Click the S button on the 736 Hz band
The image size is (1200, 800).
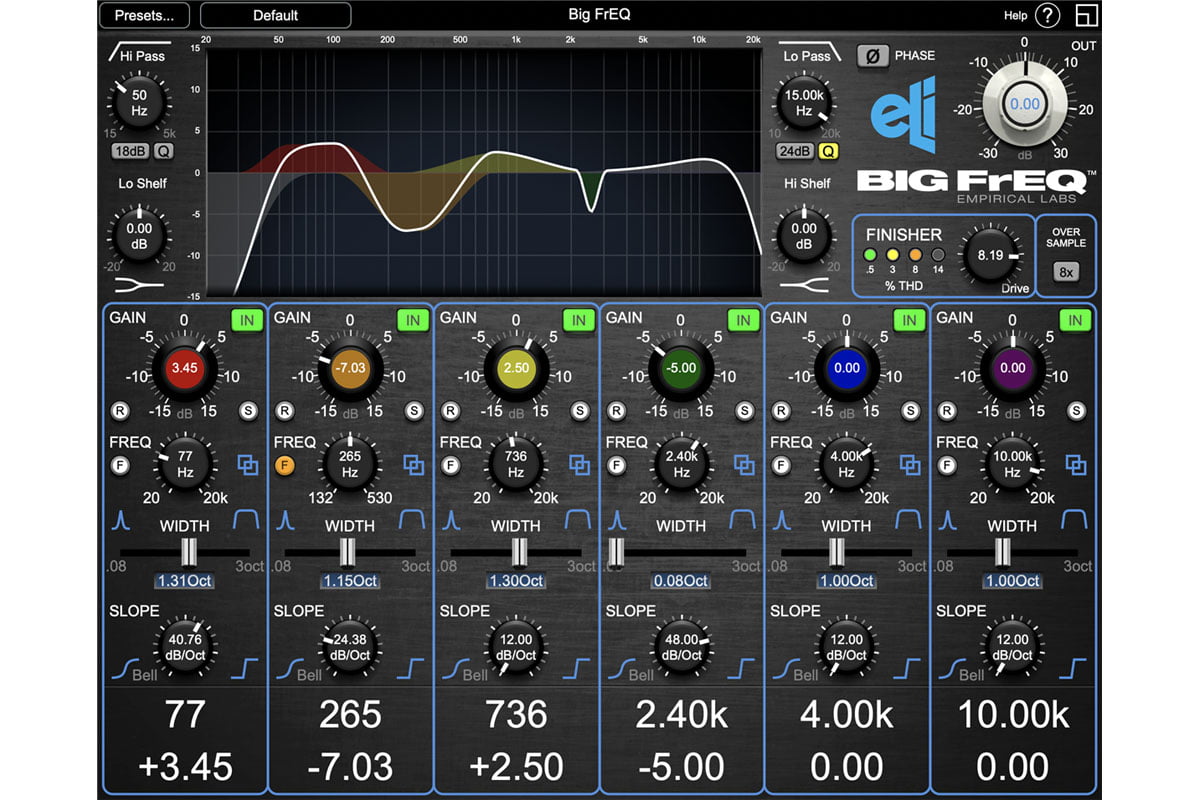pos(579,410)
